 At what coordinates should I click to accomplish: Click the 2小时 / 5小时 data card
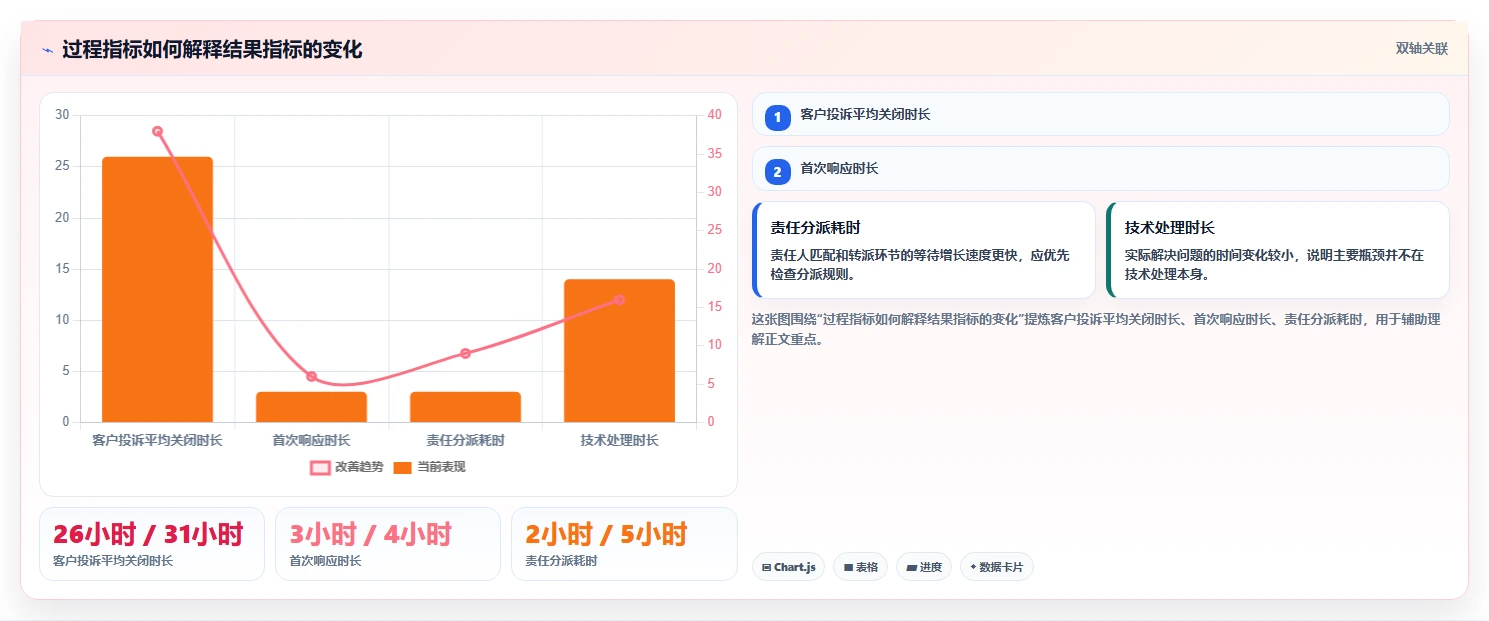point(624,544)
